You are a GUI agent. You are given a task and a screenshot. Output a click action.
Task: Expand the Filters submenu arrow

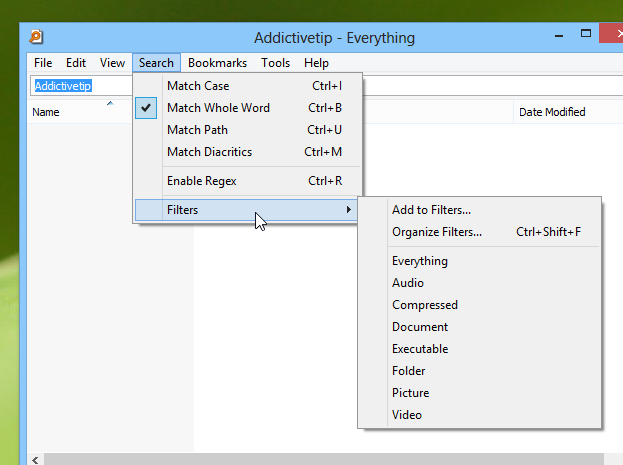(x=348, y=209)
